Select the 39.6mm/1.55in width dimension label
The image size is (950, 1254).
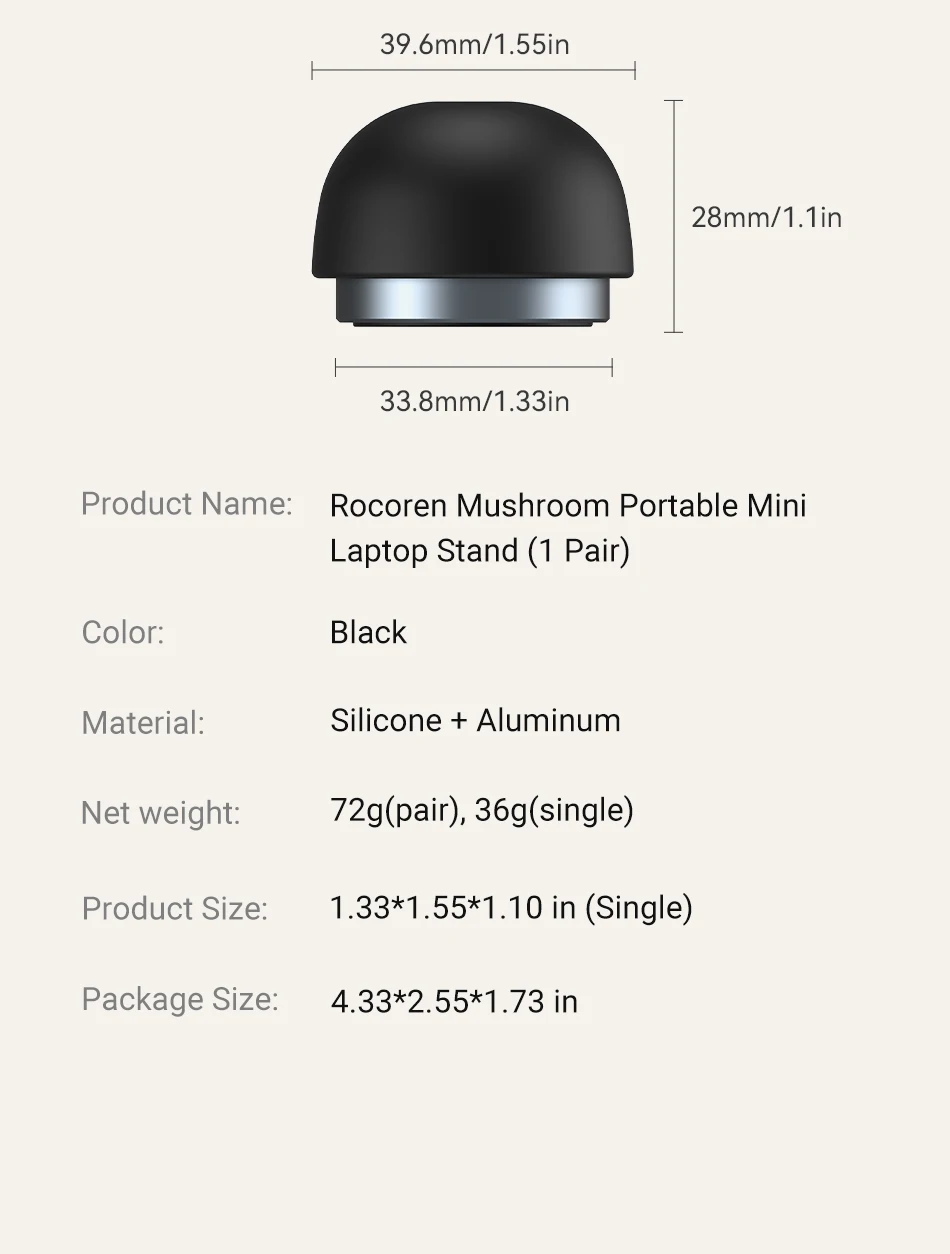(474, 44)
